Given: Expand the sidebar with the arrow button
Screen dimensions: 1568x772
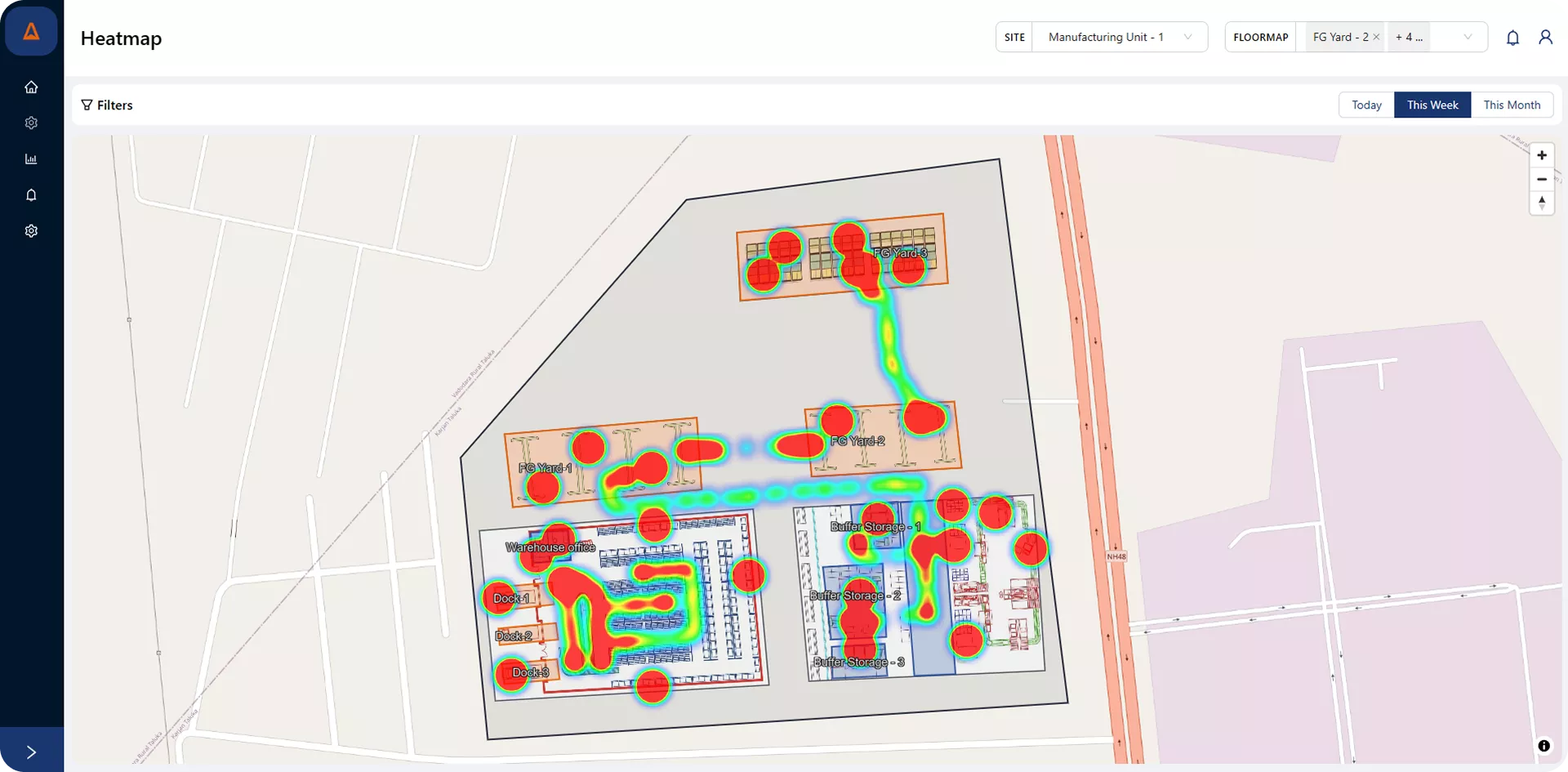Looking at the screenshot, I should [31, 750].
